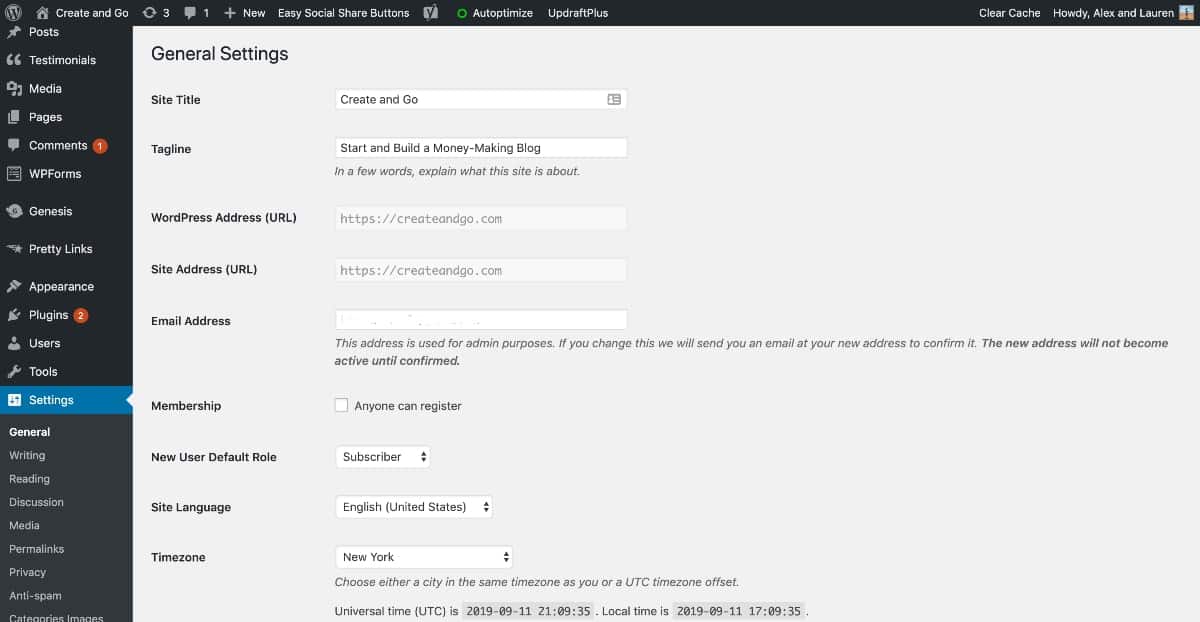Open Easy Social Share Buttons menu

[x=343, y=13]
